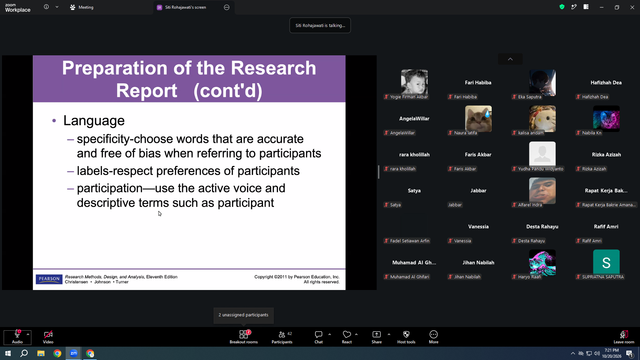The image size is (640, 360).
Task: Click Naura latifa's cat avatar
Action: pos(478,118)
